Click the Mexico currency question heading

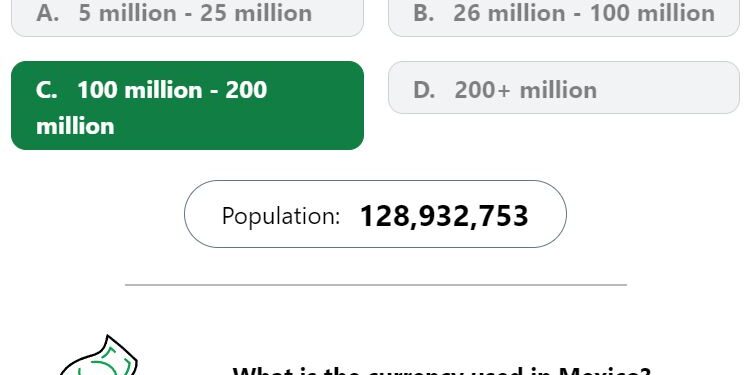click(441, 371)
